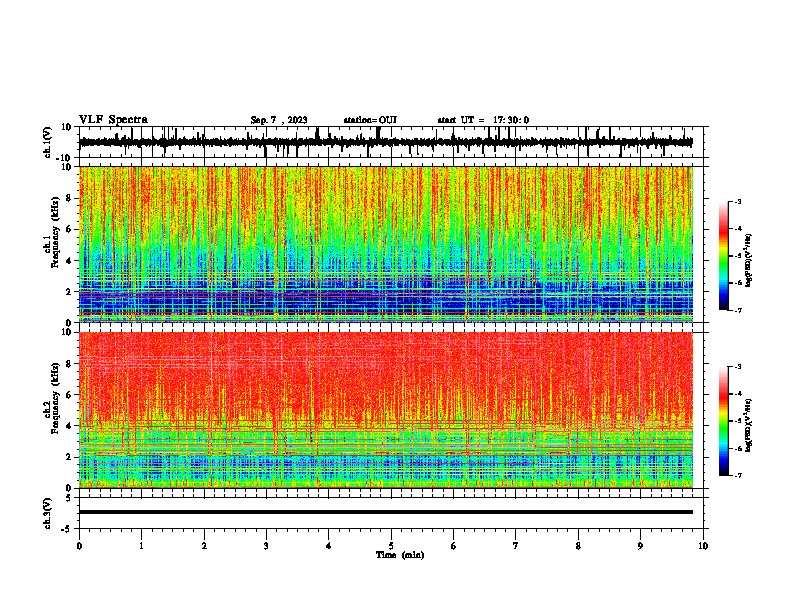Image resolution: width=792 pixels, height=612 pixels.
Task: Click the ch.2 colorbar log(PSD) label
Action: 749,425
